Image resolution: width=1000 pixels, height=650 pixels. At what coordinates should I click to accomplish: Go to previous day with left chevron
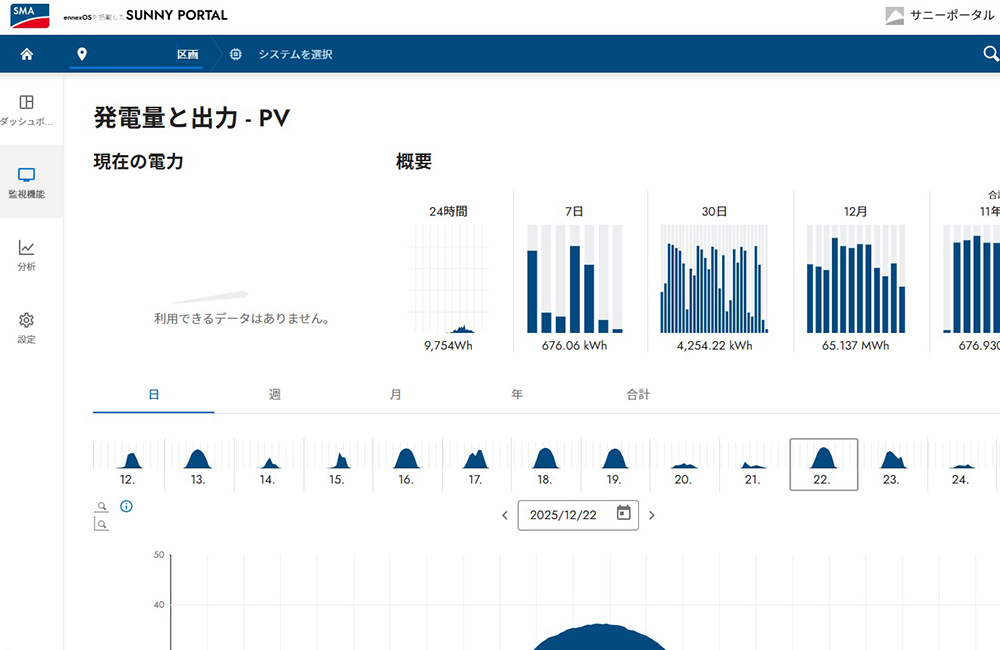(x=505, y=516)
